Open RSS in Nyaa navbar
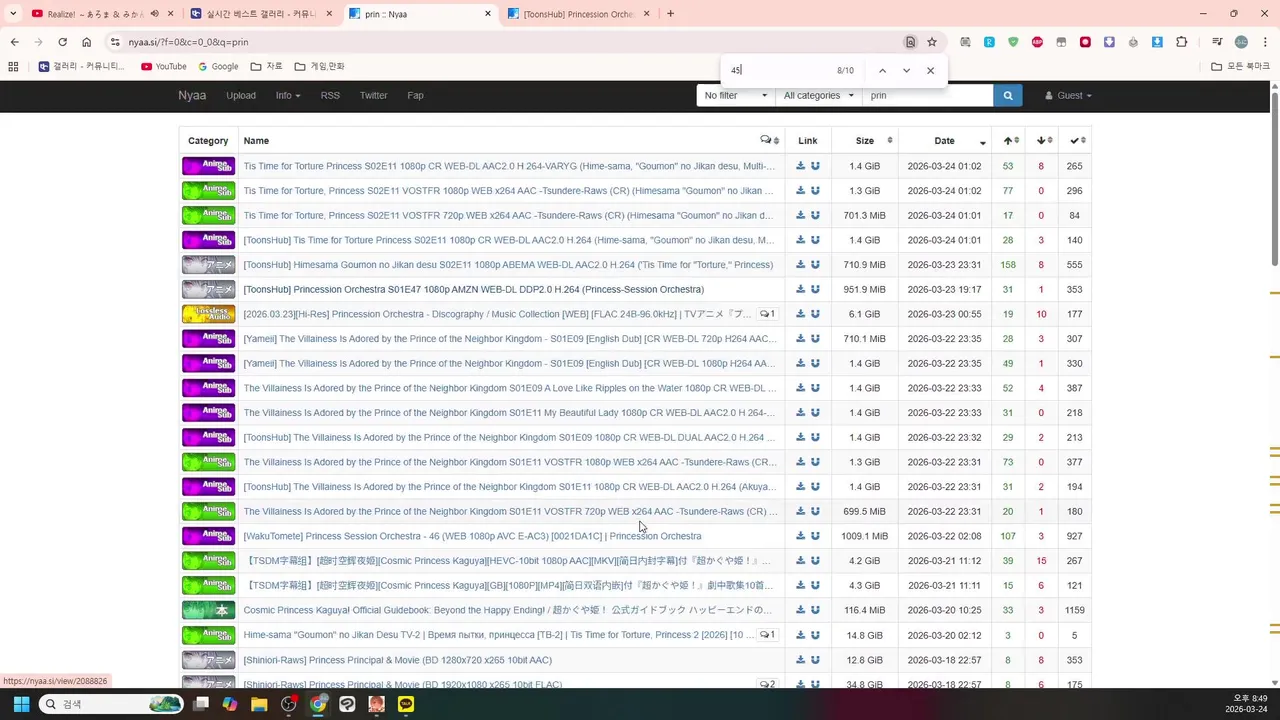The height and width of the screenshot is (720, 1280). click(330, 95)
